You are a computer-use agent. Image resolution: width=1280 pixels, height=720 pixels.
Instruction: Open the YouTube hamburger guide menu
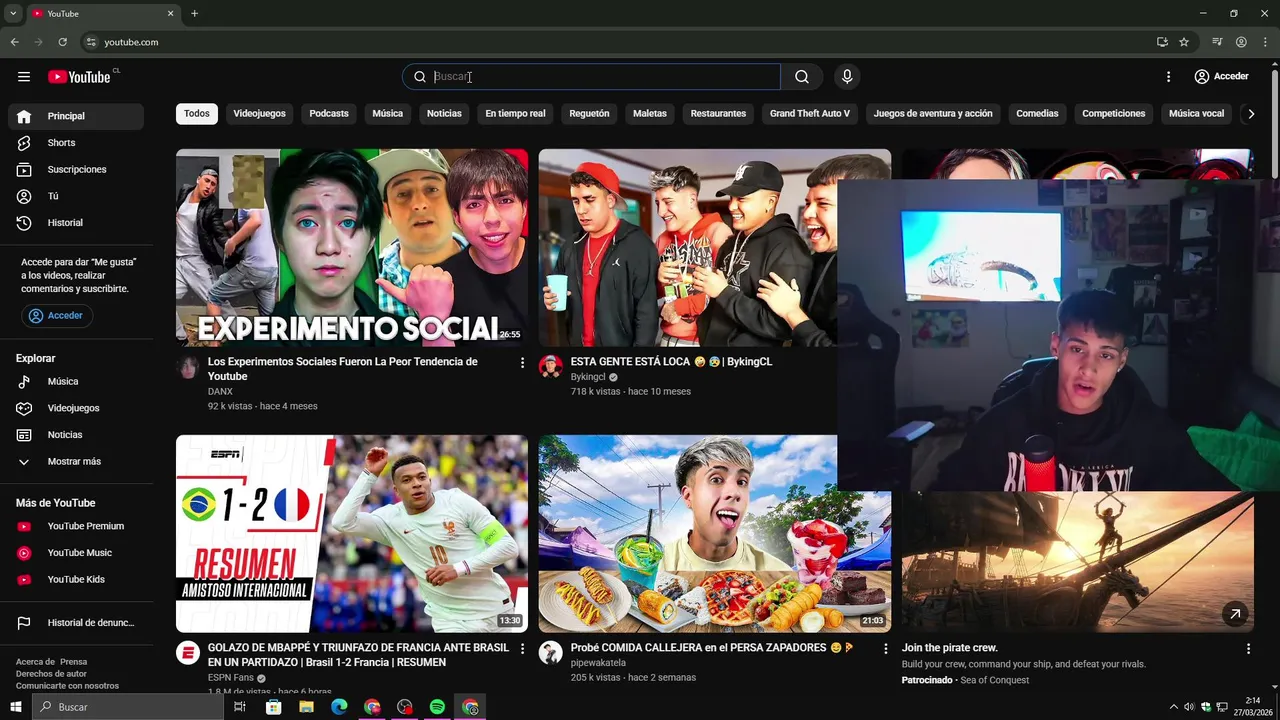point(24,76)
